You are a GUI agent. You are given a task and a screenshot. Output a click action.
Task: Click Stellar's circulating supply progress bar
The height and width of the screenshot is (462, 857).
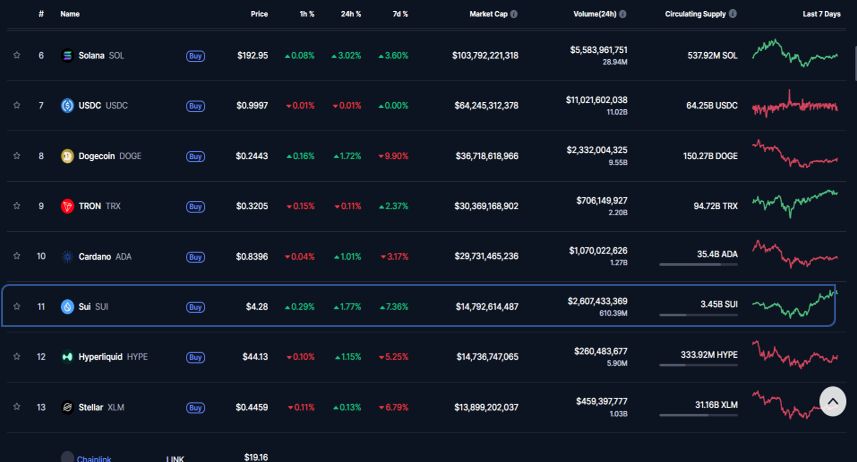pos(698,416)
